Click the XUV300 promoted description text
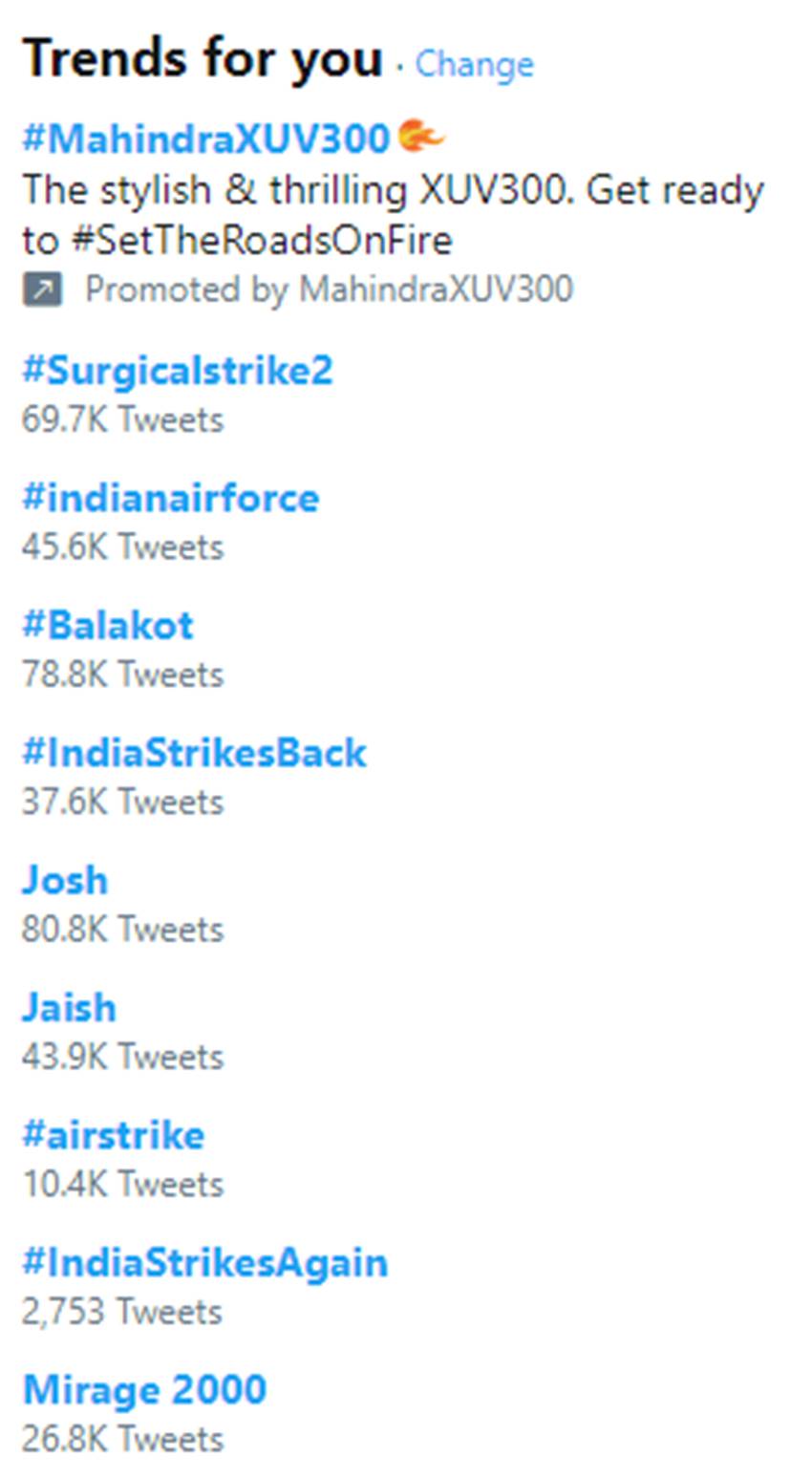This screenshot has height=1479, width=812. point(392,215)
